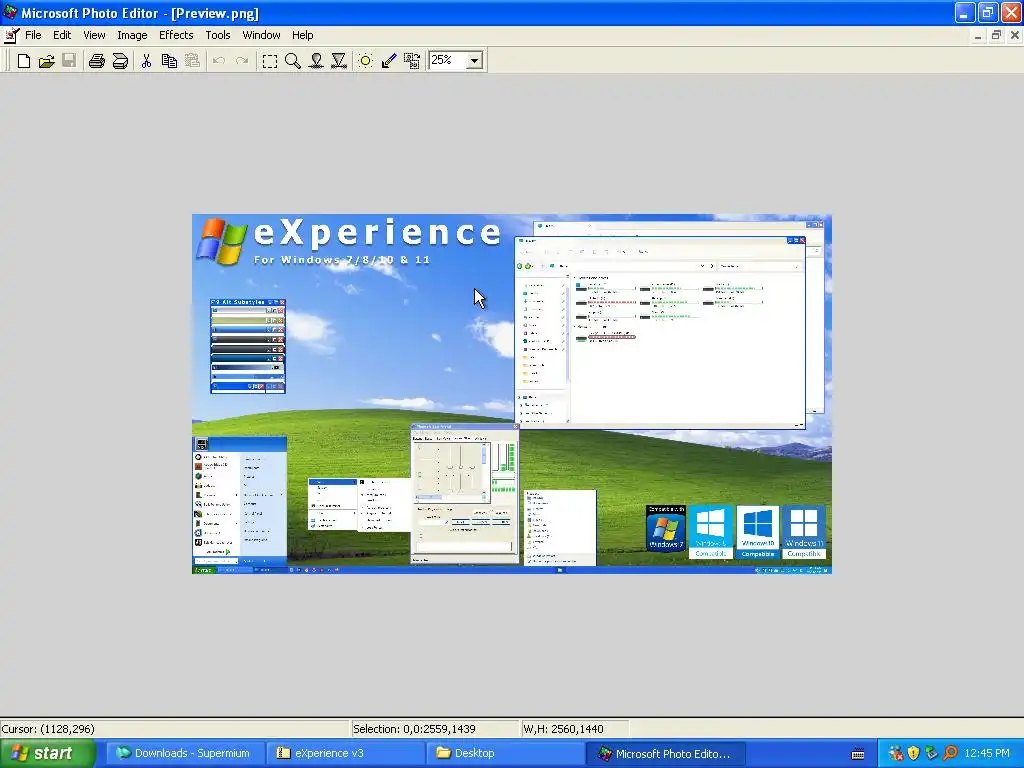Click the yellow security shield tray icon

coord(914,754)
